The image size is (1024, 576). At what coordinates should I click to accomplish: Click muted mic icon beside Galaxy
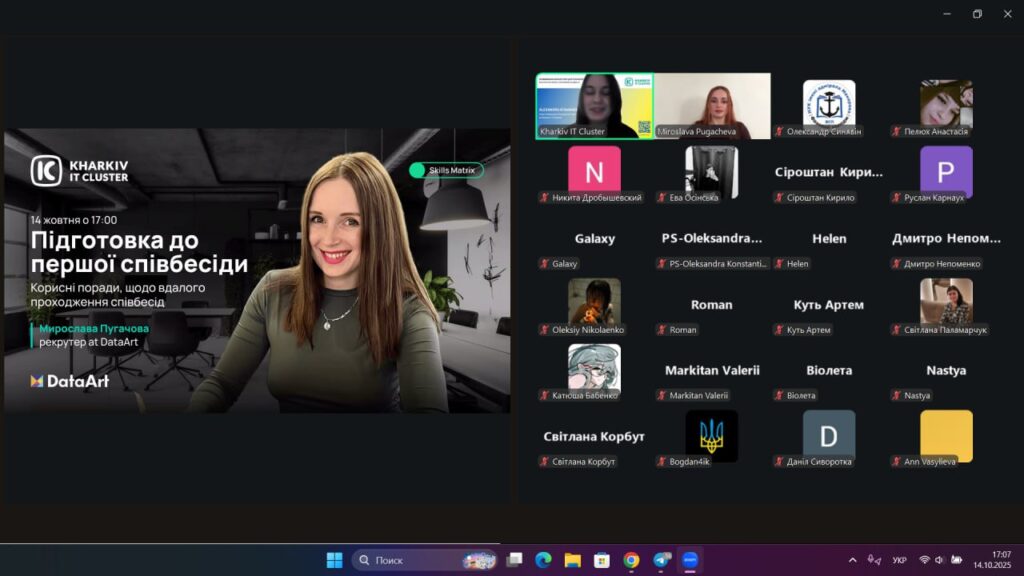point(545,264)
